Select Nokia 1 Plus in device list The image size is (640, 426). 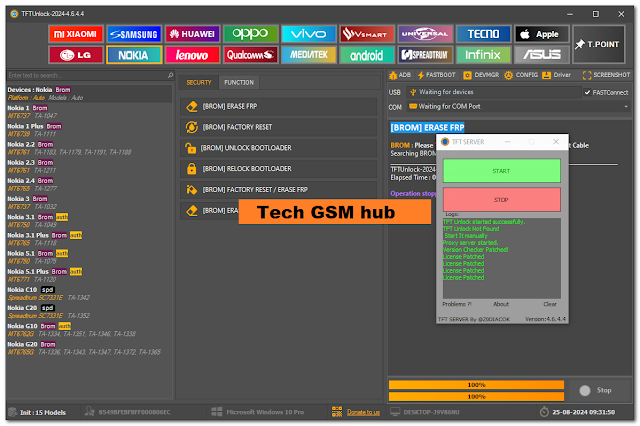click(89, 130)
